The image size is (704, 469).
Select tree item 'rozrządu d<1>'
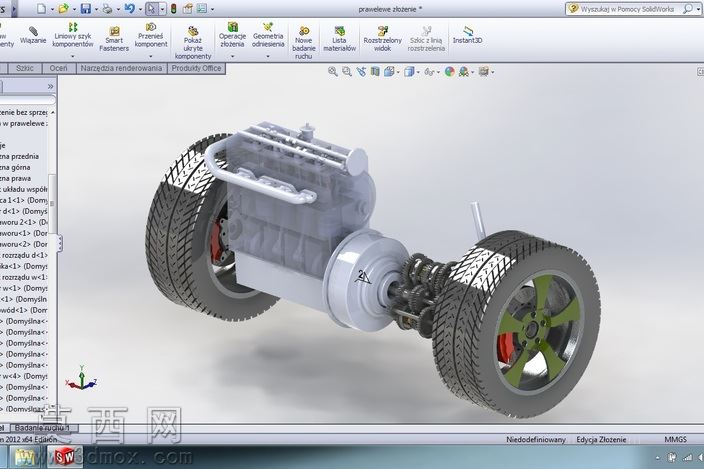coord(24,255)
